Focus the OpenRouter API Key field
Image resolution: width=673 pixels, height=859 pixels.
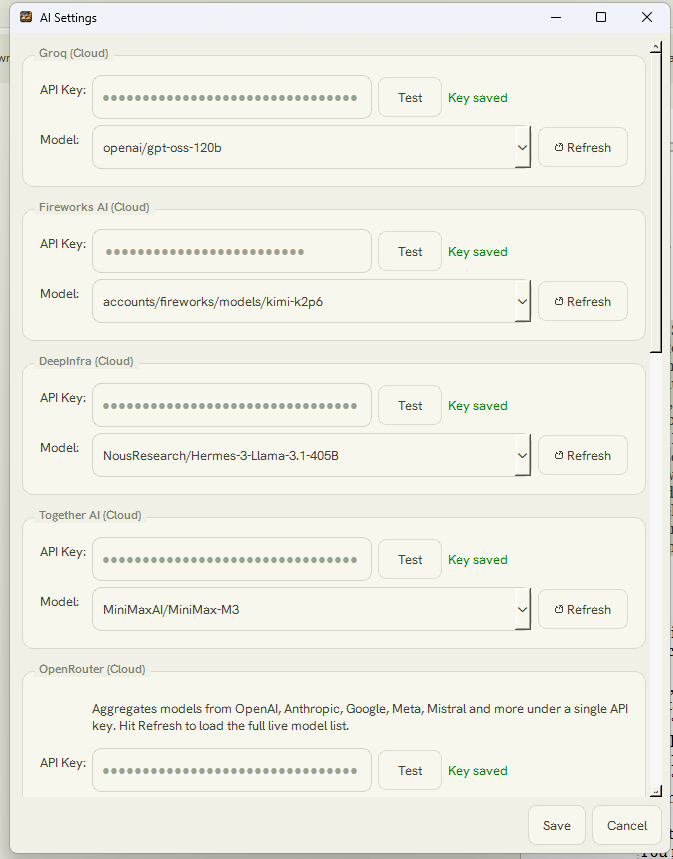click(x=232, y=770)
